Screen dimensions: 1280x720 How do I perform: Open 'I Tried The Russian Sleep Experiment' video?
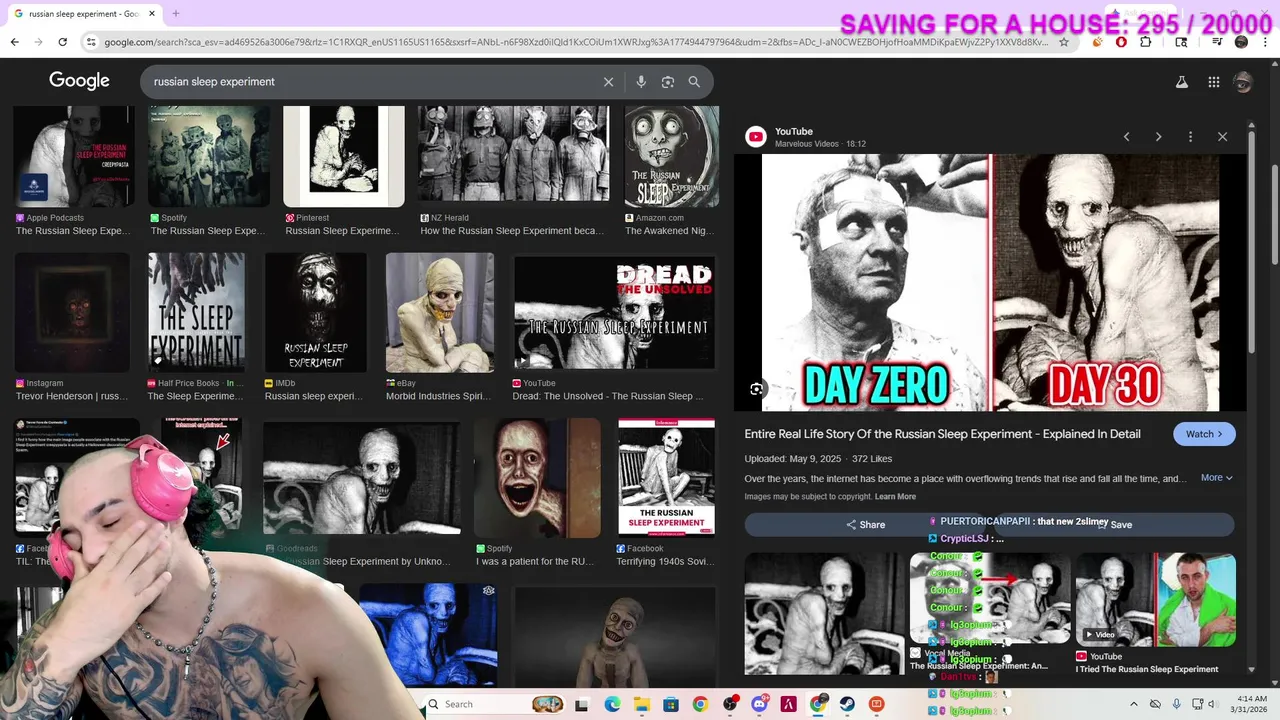point(1156,600)
